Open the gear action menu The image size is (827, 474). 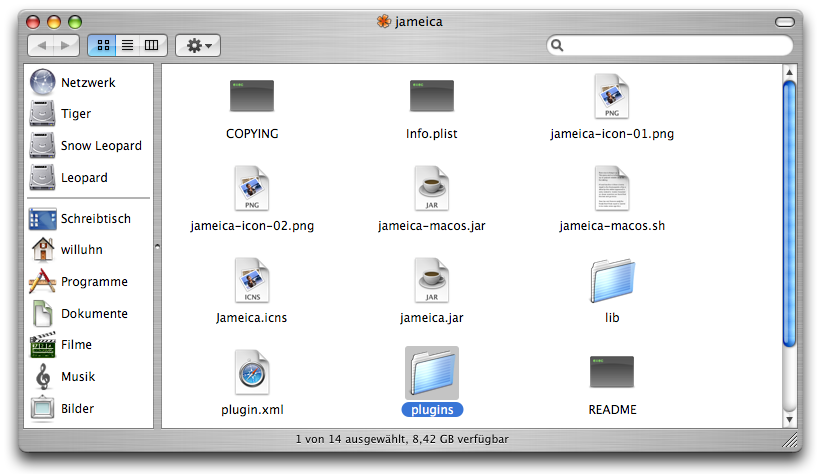198,45
